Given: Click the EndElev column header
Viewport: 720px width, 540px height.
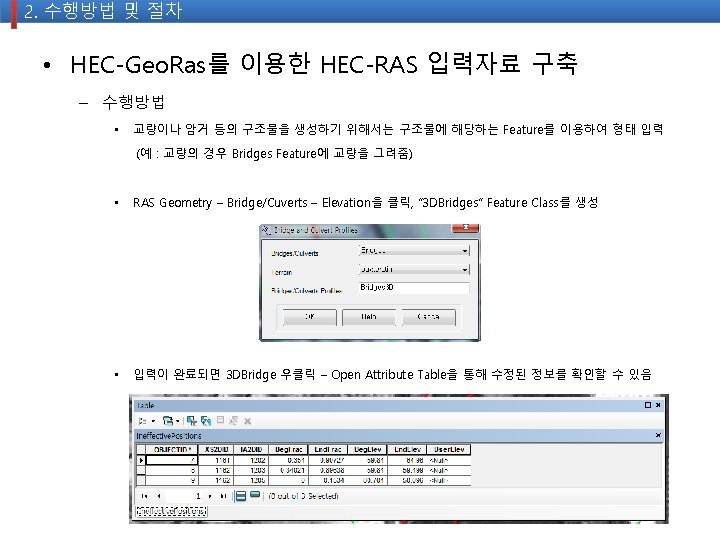Looking at the screenshot, I should click(x=407, y=450).
